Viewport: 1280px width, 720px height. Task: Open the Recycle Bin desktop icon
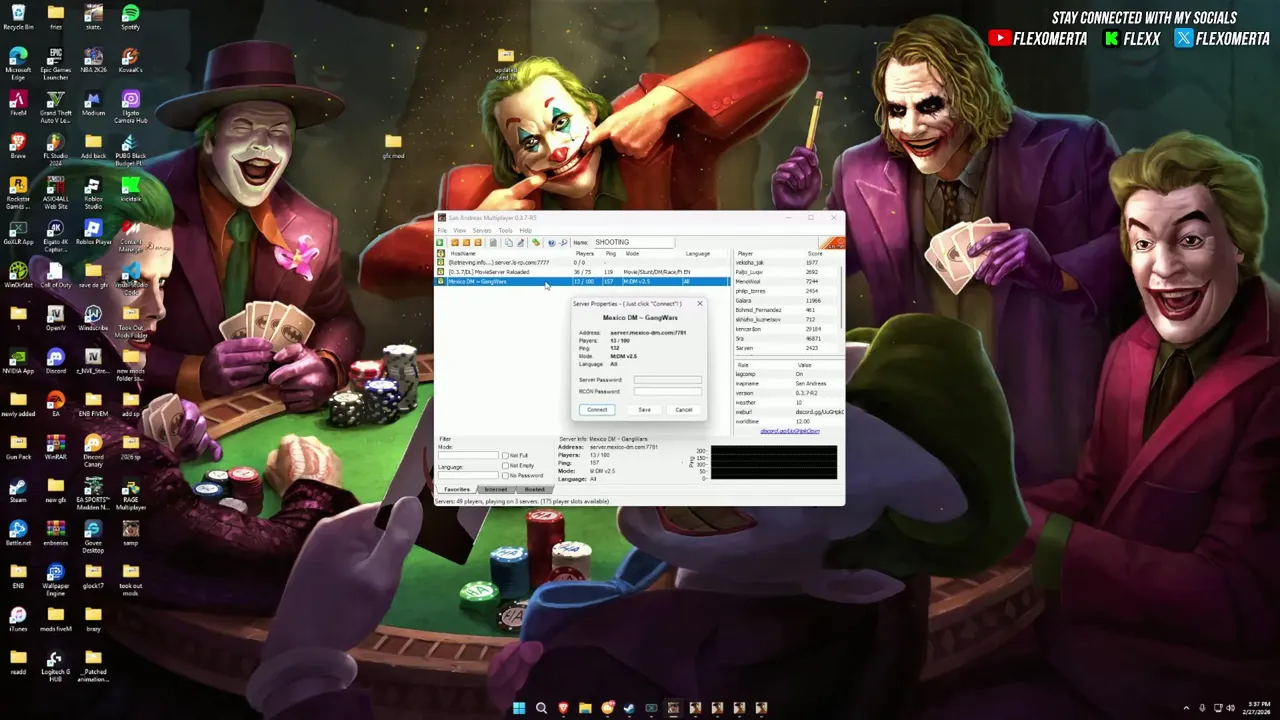(18, 18)
